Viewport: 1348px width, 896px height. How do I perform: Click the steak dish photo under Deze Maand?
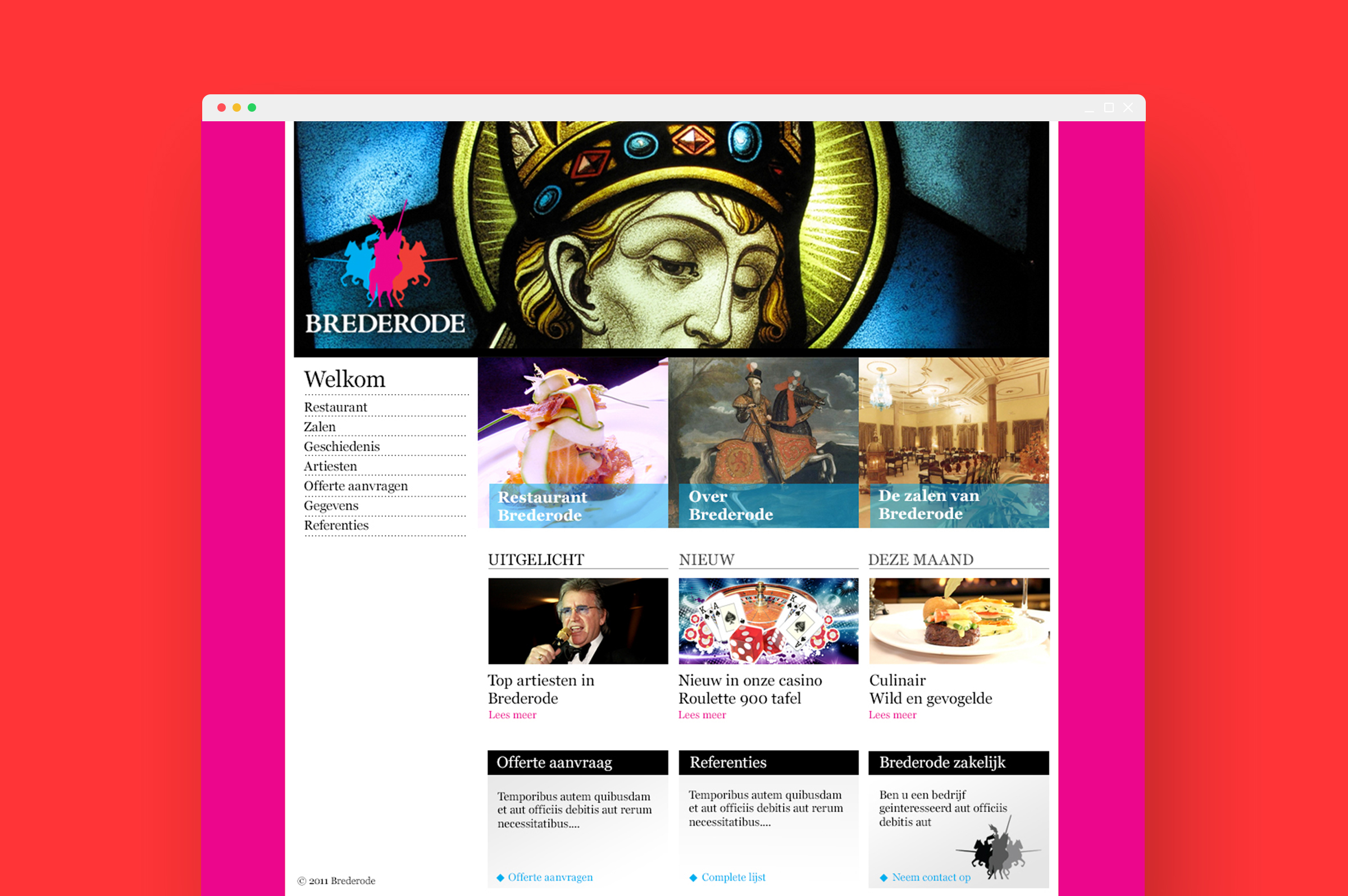pyautogui.click(x=959, y=621)
